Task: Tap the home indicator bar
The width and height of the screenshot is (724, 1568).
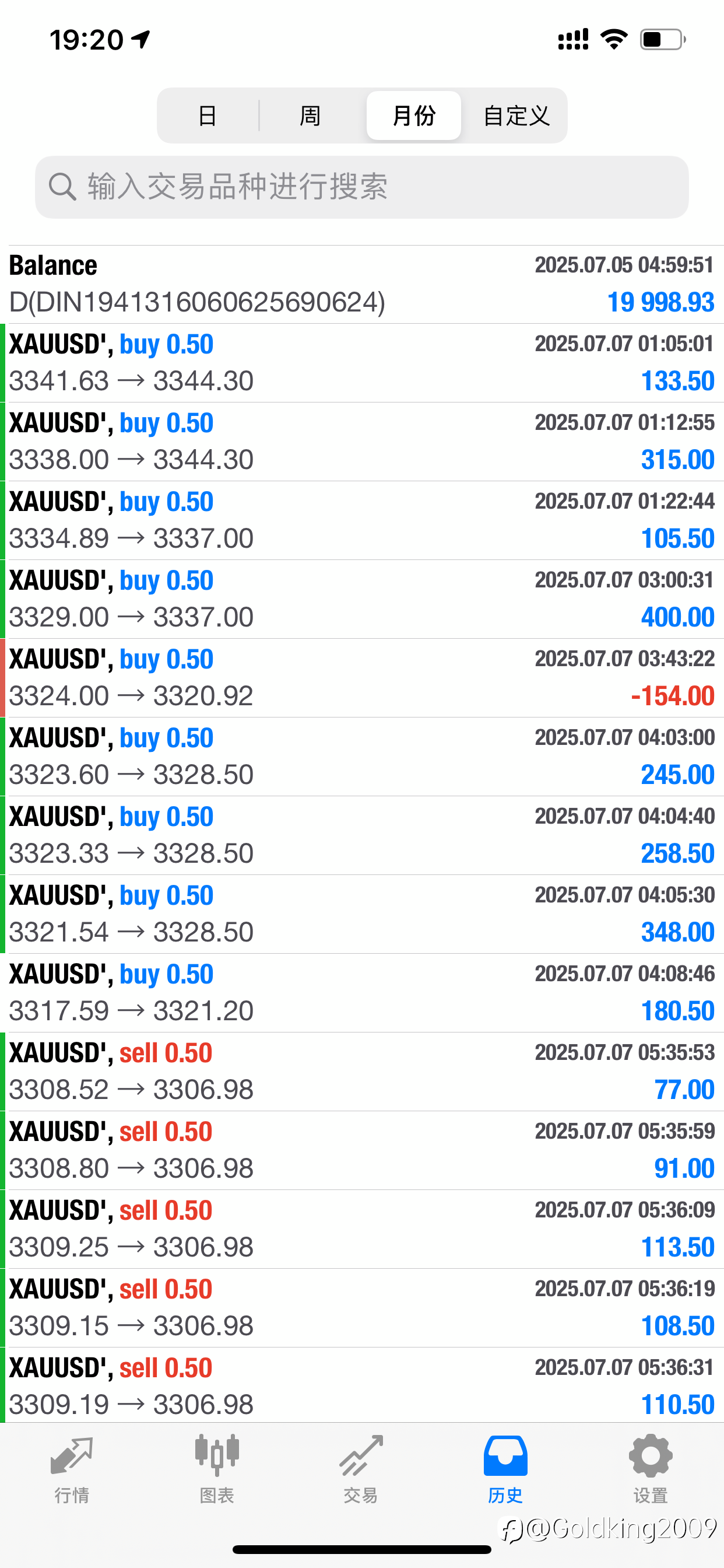Action: point(362,1549)
